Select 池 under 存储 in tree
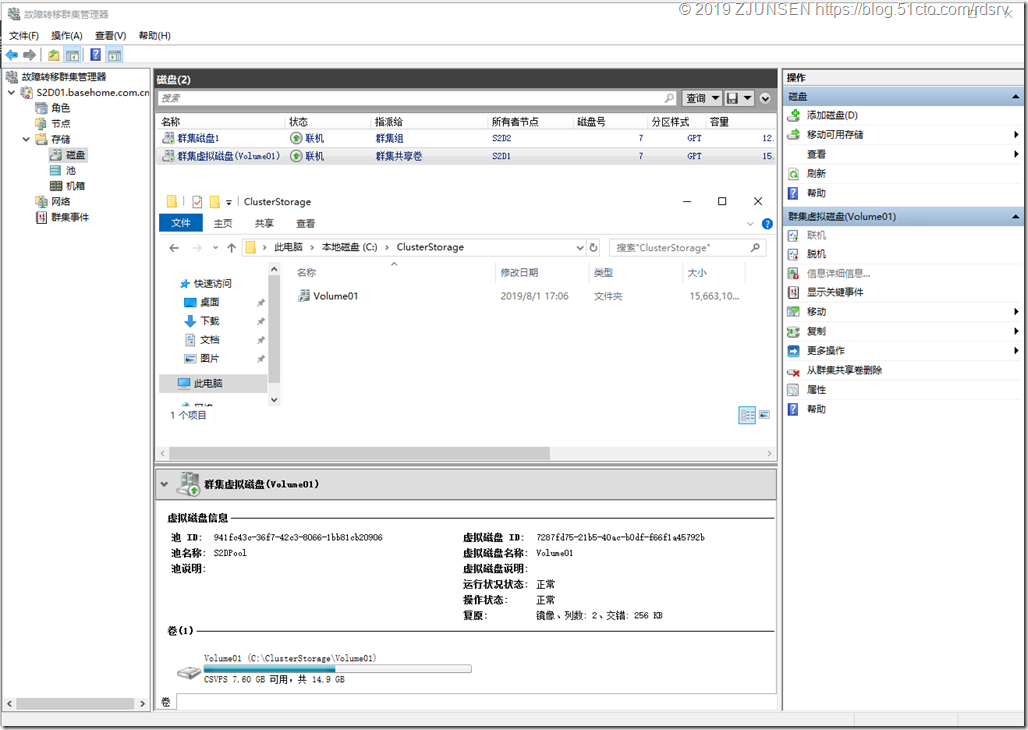1028x730 pixels. (70, 171)
